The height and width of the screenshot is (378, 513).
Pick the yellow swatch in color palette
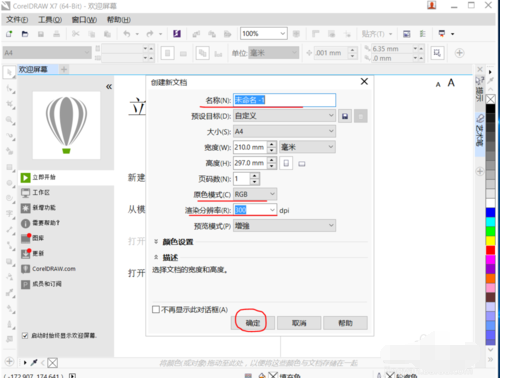click(490, 241)
